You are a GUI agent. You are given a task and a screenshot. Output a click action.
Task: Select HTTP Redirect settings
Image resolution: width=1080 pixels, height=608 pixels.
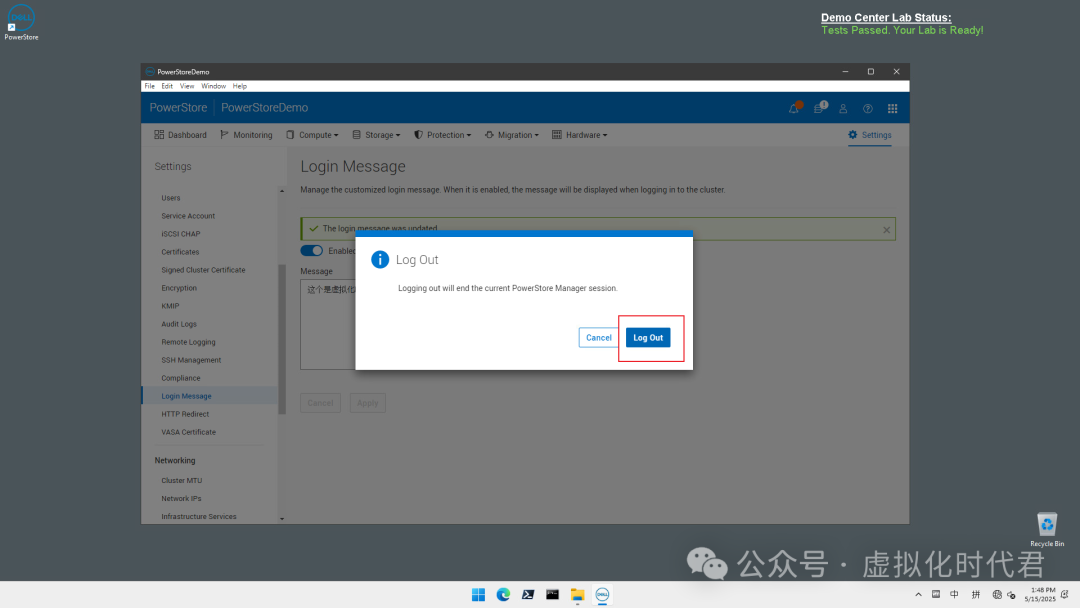[x=185, y=414]
